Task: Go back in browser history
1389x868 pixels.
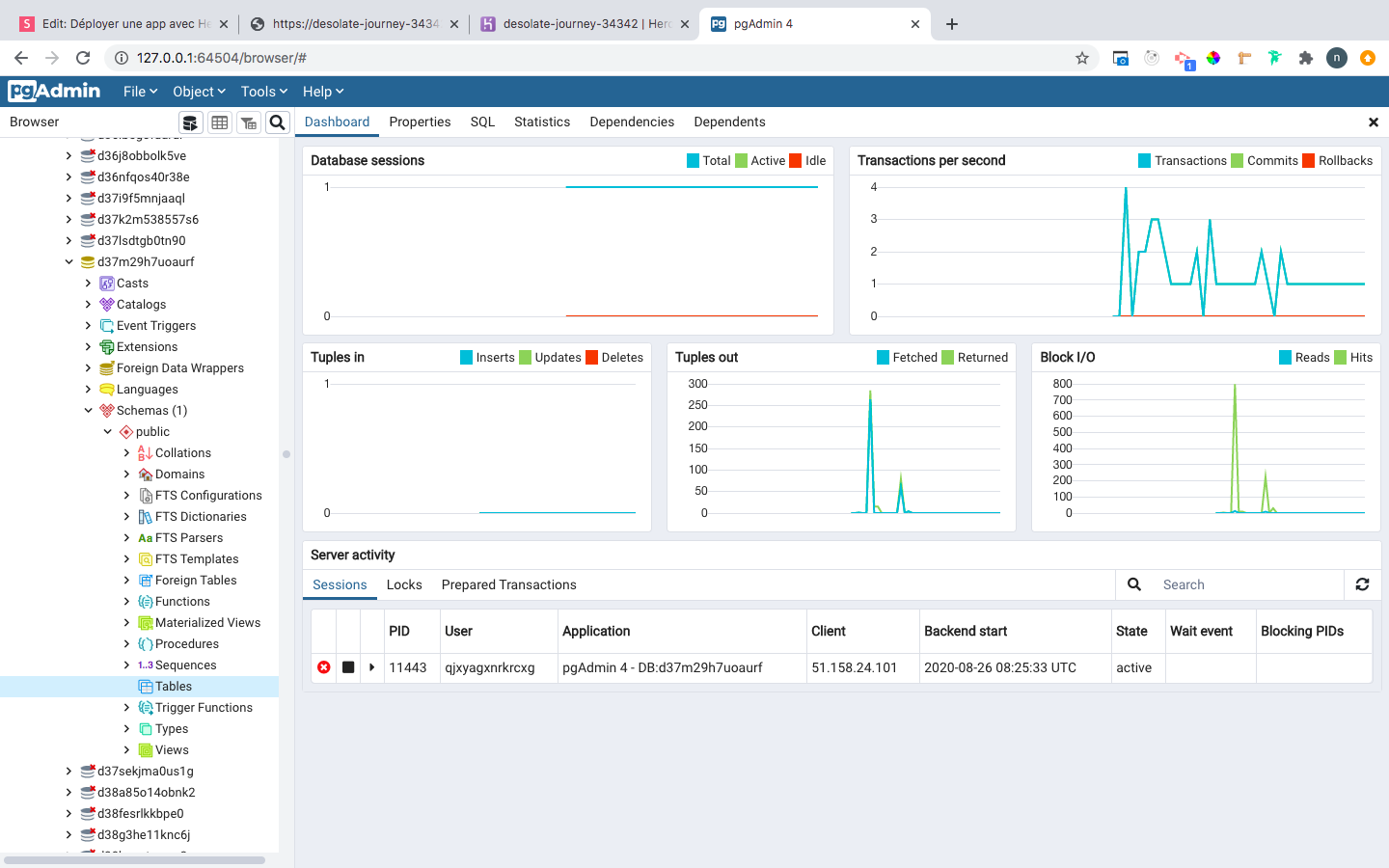Action: pos(21,58)
